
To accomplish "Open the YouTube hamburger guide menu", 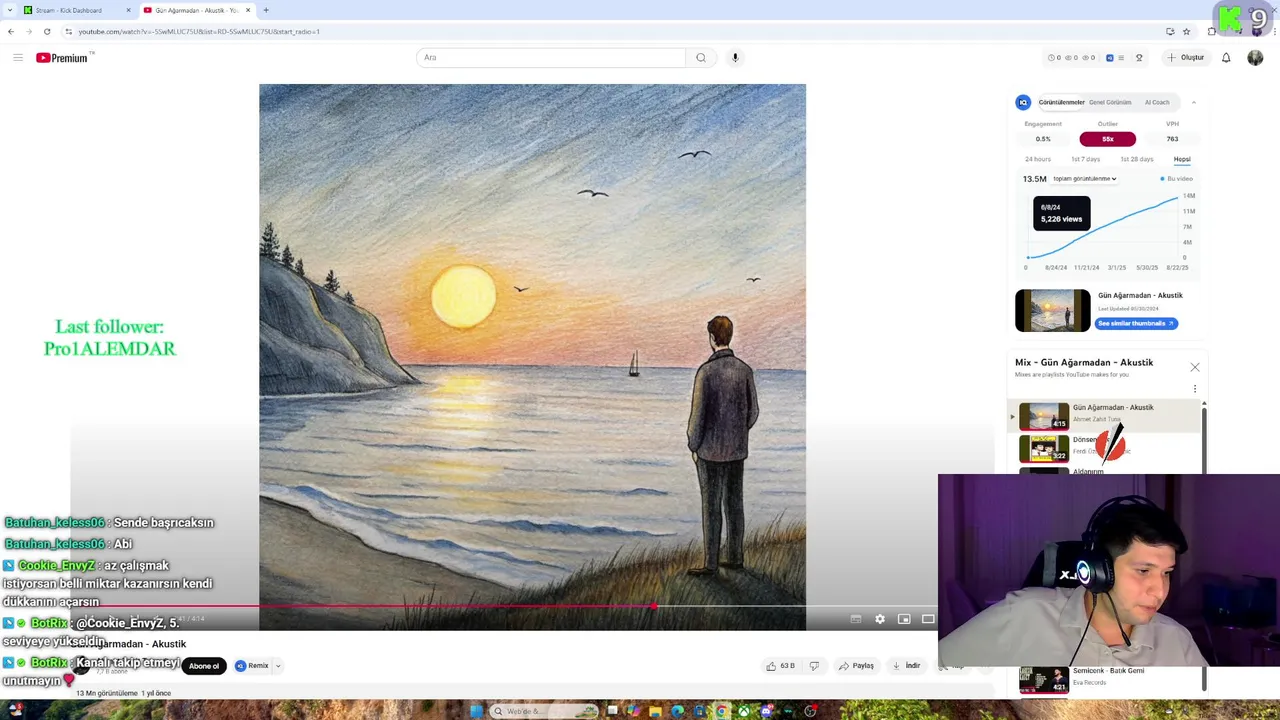I will 18,58.
